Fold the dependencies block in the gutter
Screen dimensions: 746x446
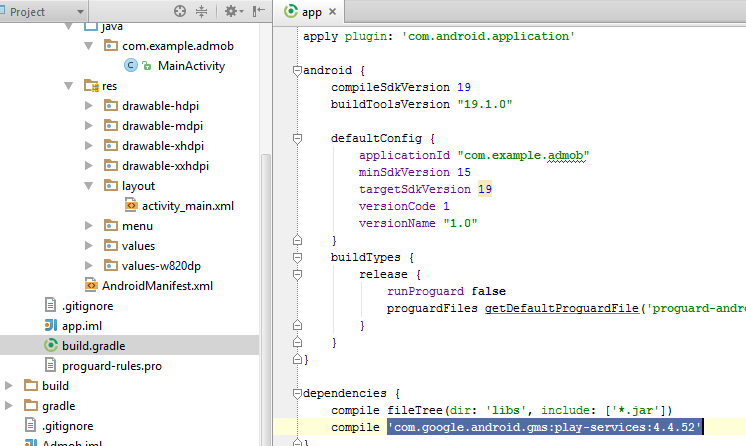point(297,393)
